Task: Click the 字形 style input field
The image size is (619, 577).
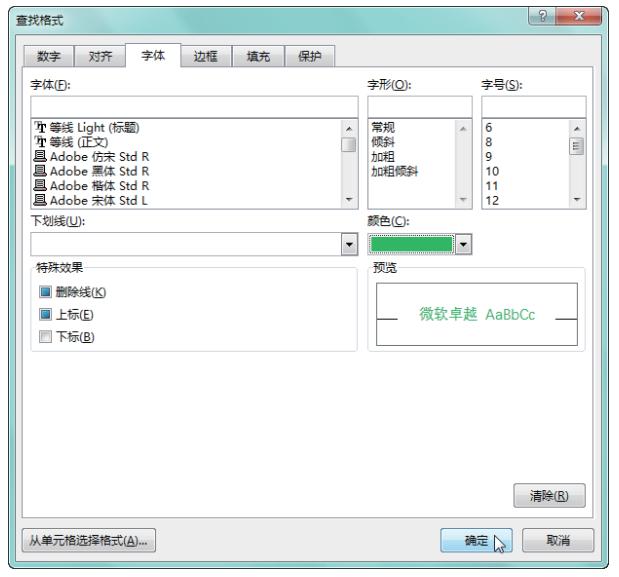Action: (x=420, y=107)
